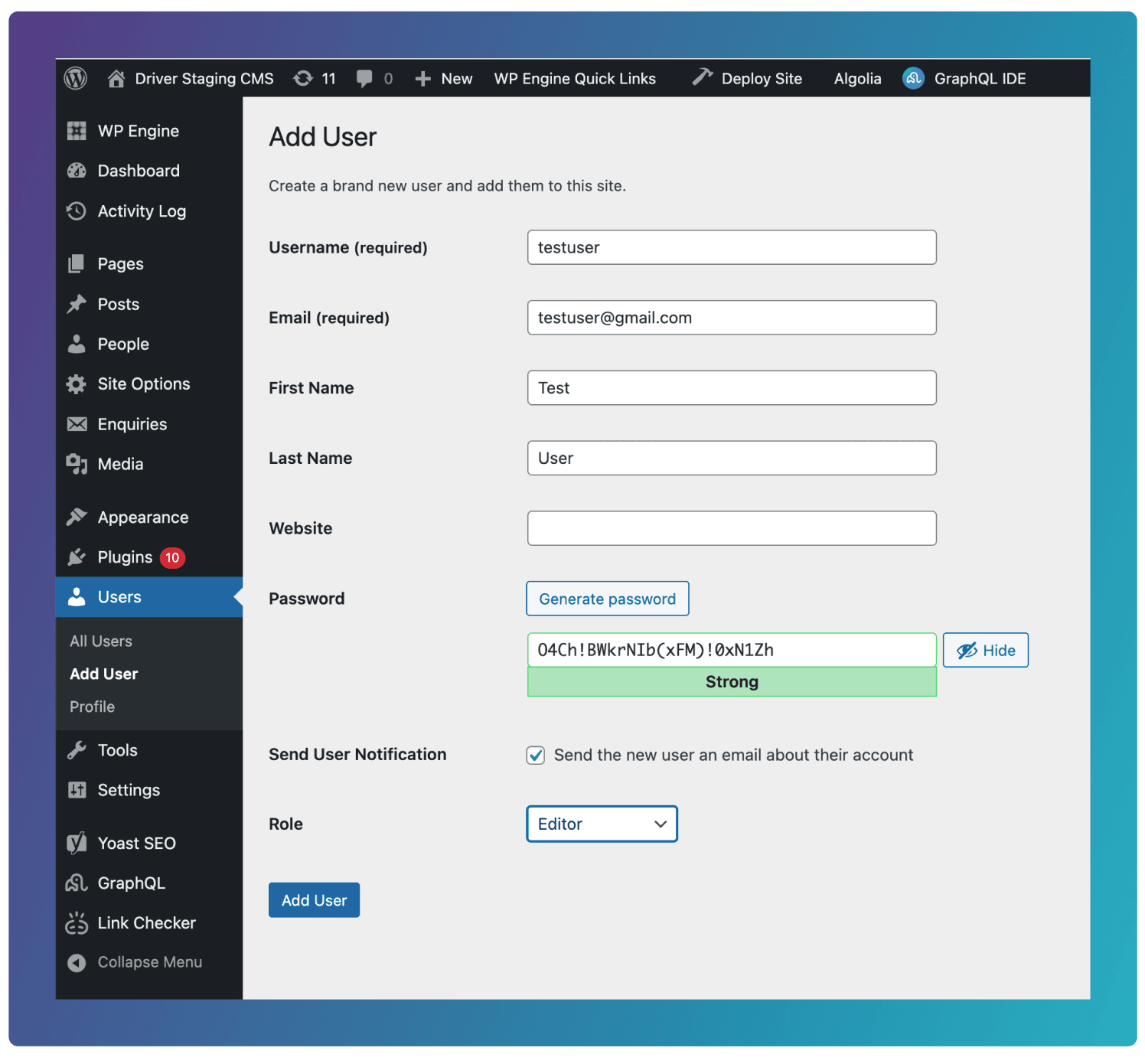Open Driver Staging CMS site link
Image resolution: width=1145 pixels, height=1064 pixels.
point(204,79)
